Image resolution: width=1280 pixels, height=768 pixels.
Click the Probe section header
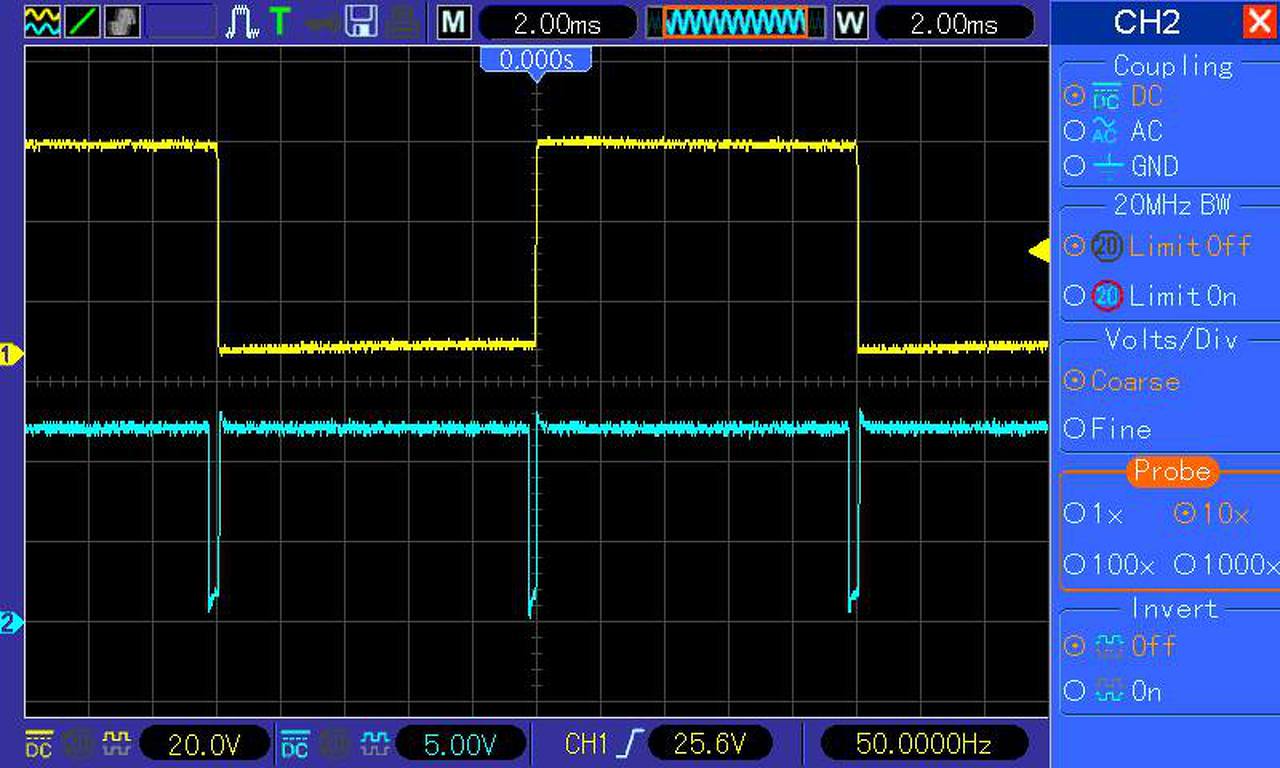point(1172,471)
